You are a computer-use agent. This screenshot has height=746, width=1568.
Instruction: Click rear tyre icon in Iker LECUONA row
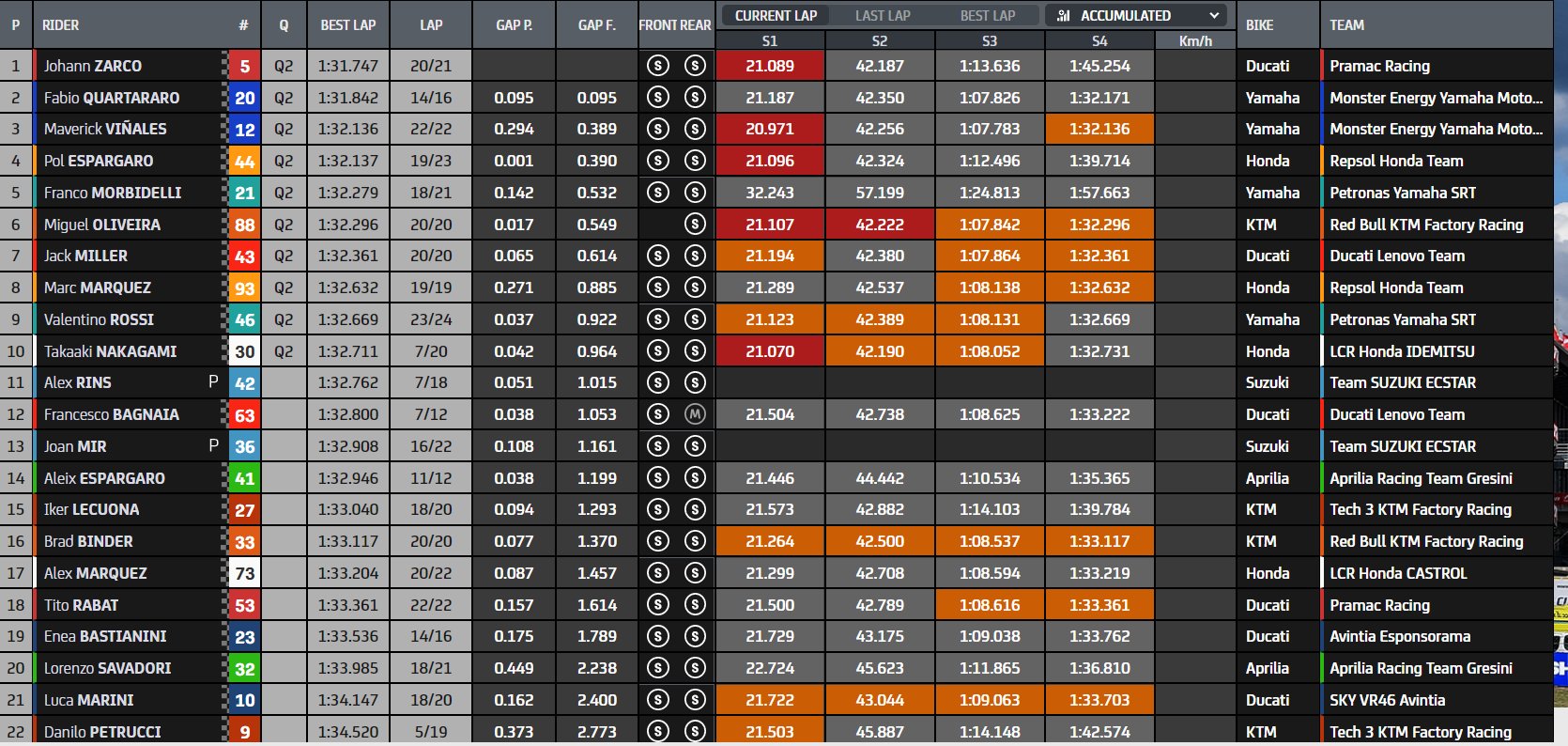coord(695,509)
